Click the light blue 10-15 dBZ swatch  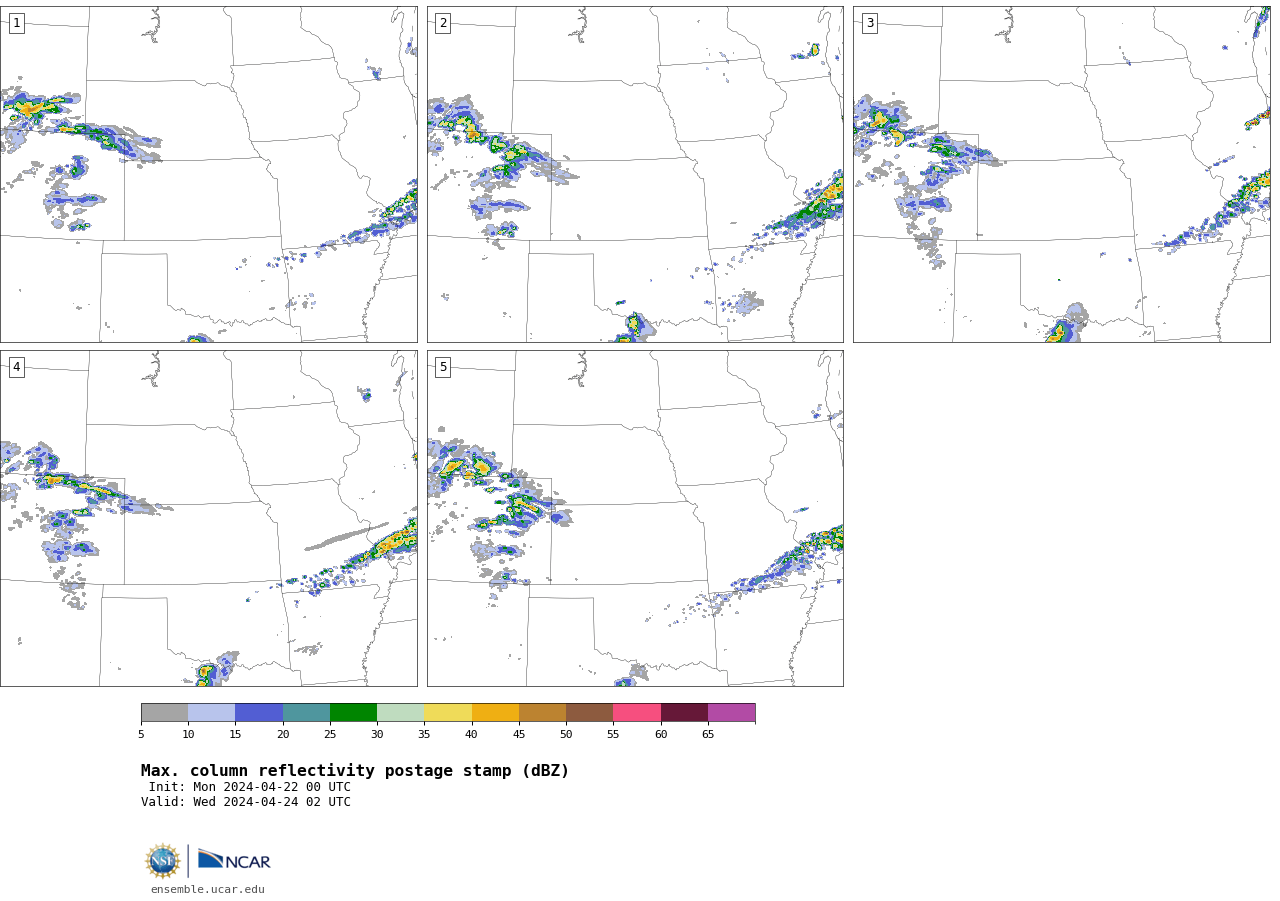point(211,713)
